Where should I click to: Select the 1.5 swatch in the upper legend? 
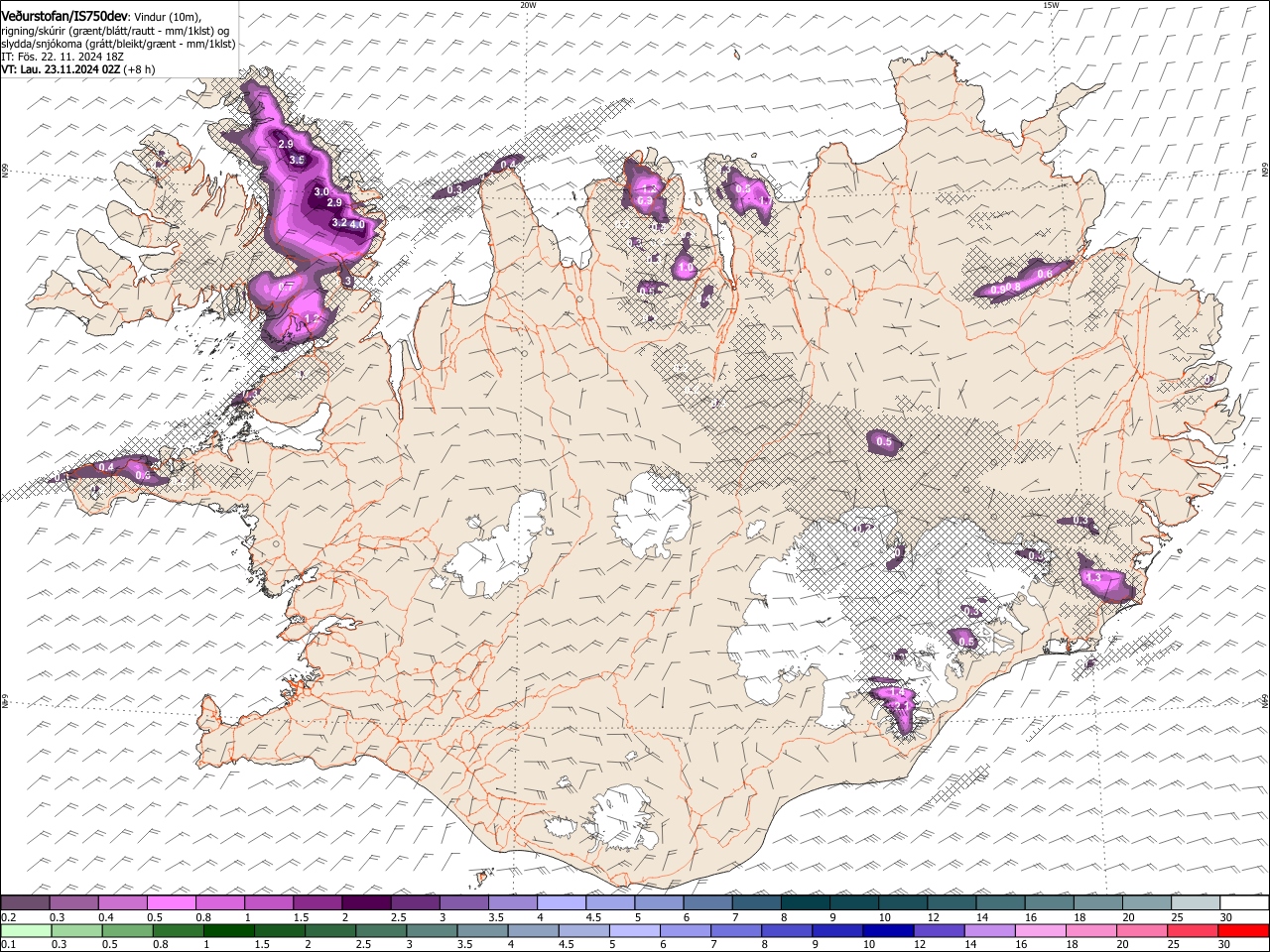[317, 903]
